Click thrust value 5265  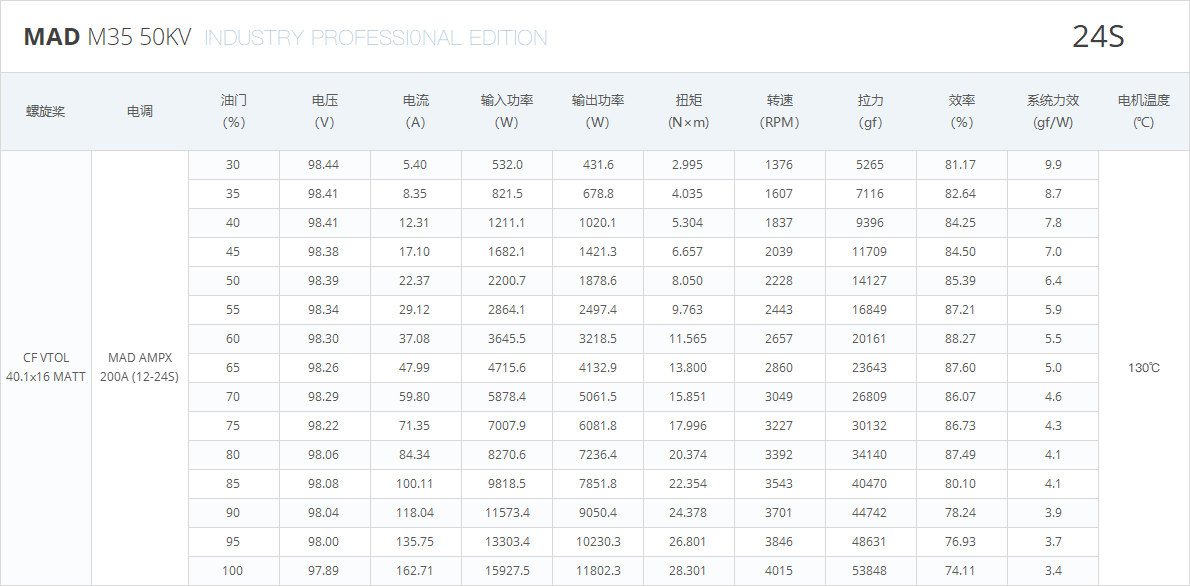(x=870, y=165)
